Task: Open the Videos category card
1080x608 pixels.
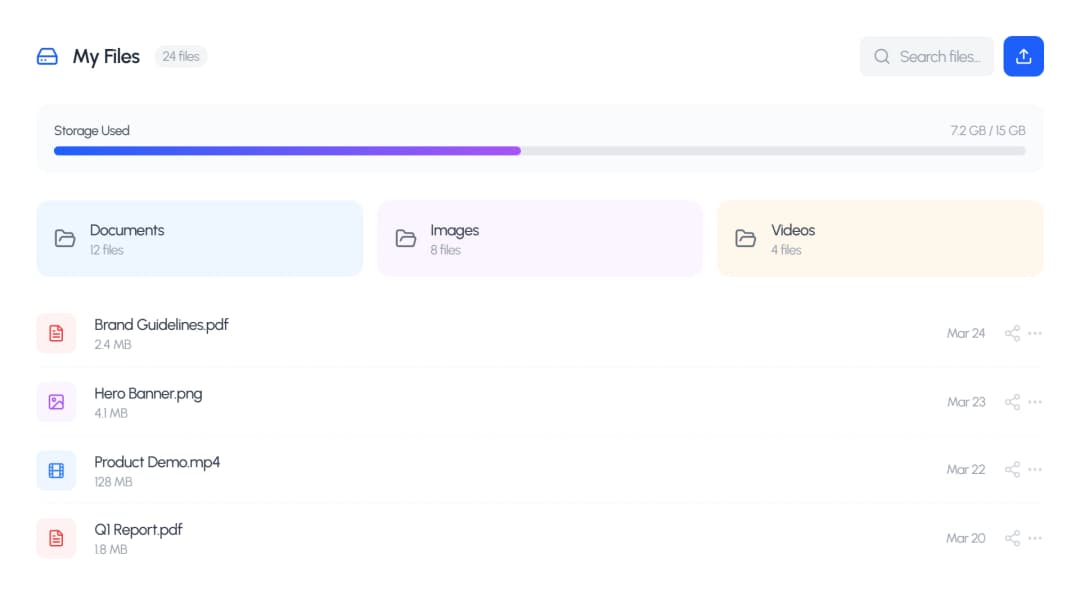Action: 880,238
